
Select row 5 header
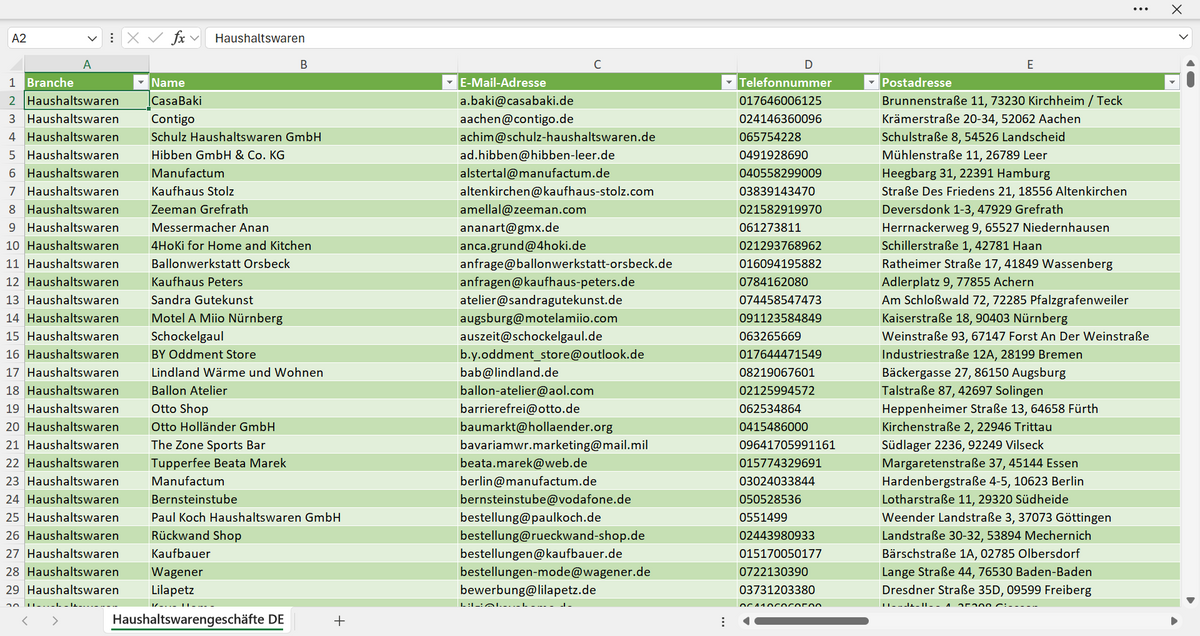tap(12, 155)
